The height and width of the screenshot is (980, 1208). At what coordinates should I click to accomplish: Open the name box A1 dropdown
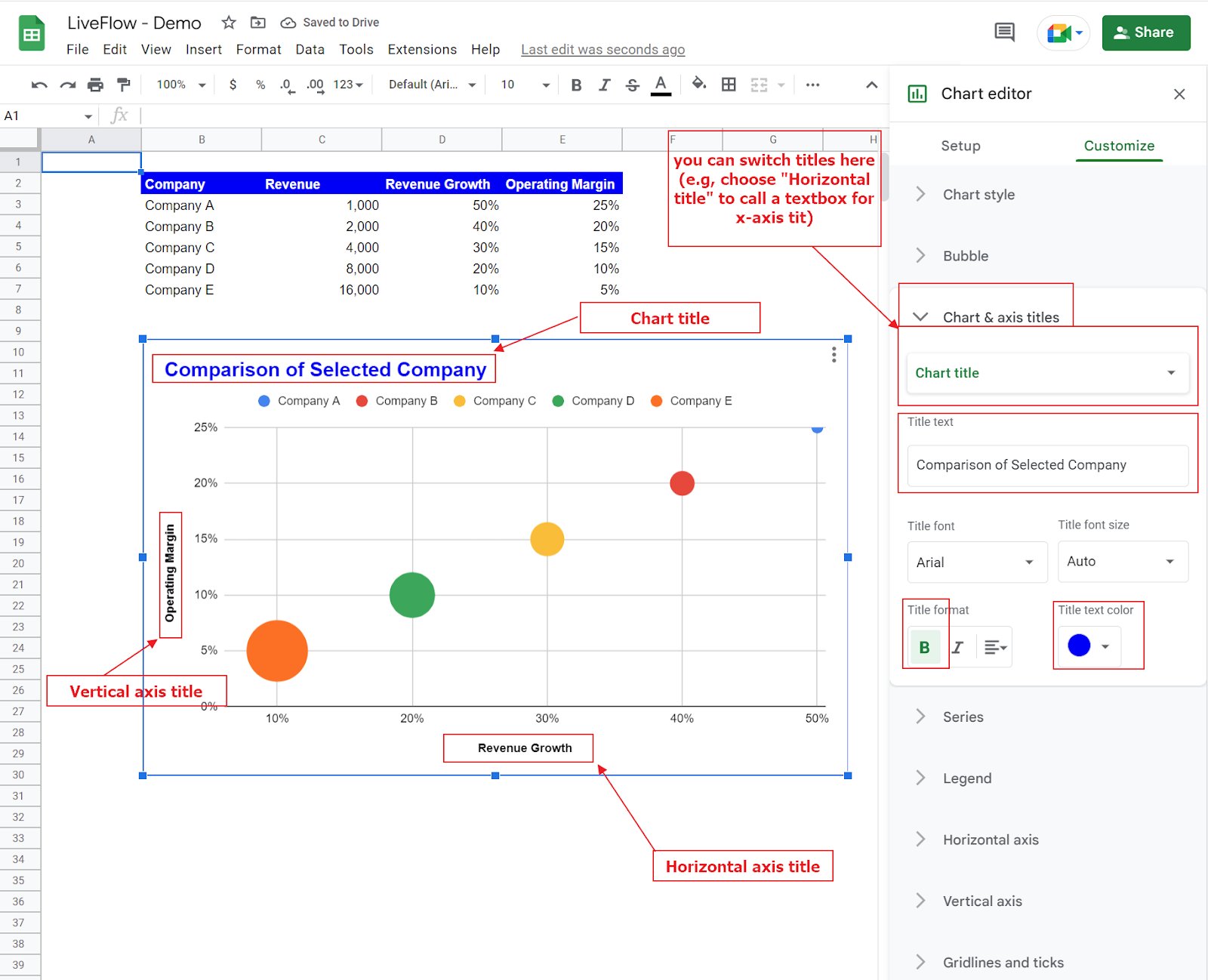coord(88,116)
